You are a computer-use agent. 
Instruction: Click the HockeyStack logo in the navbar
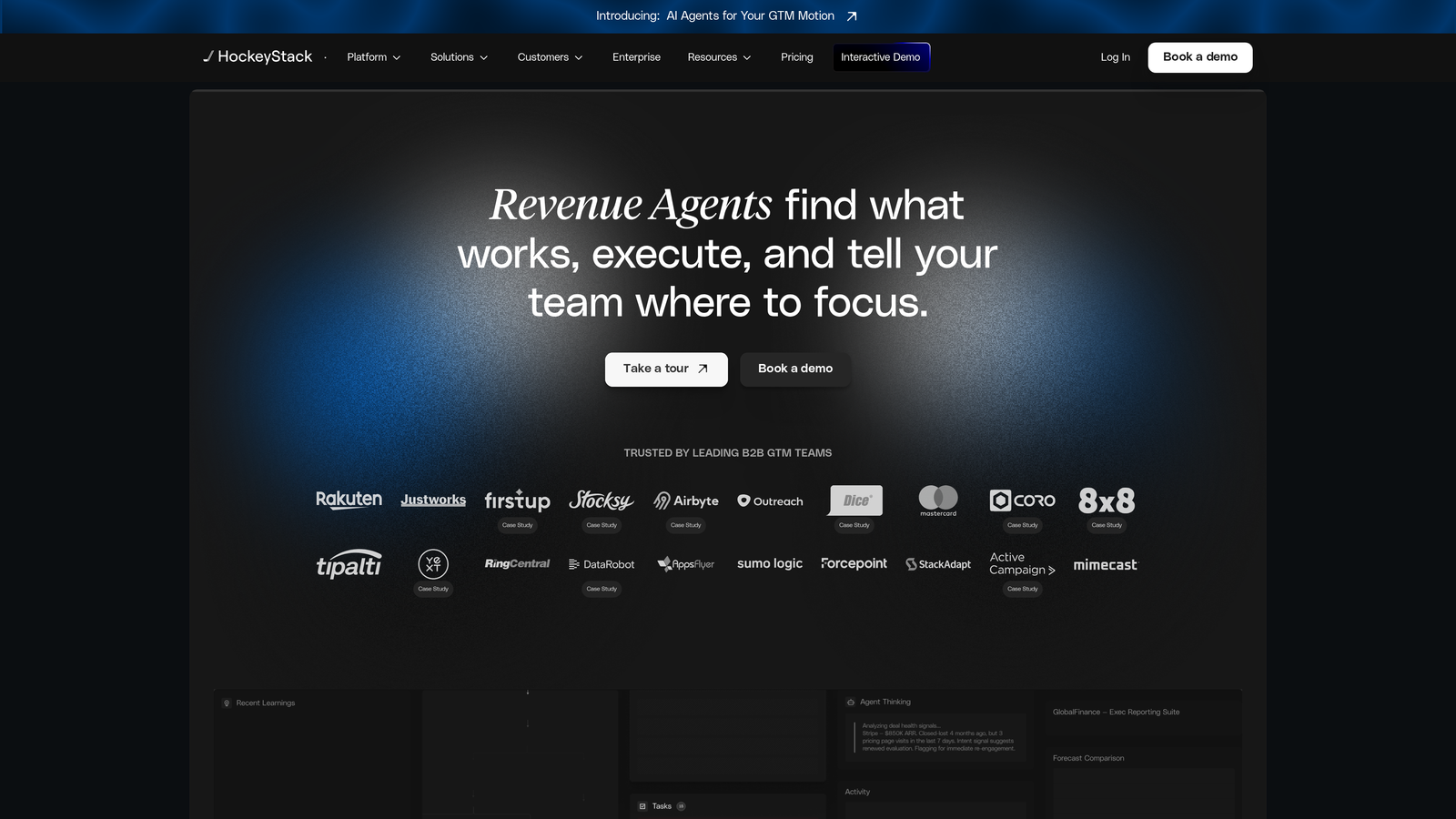tap(259, 56)
